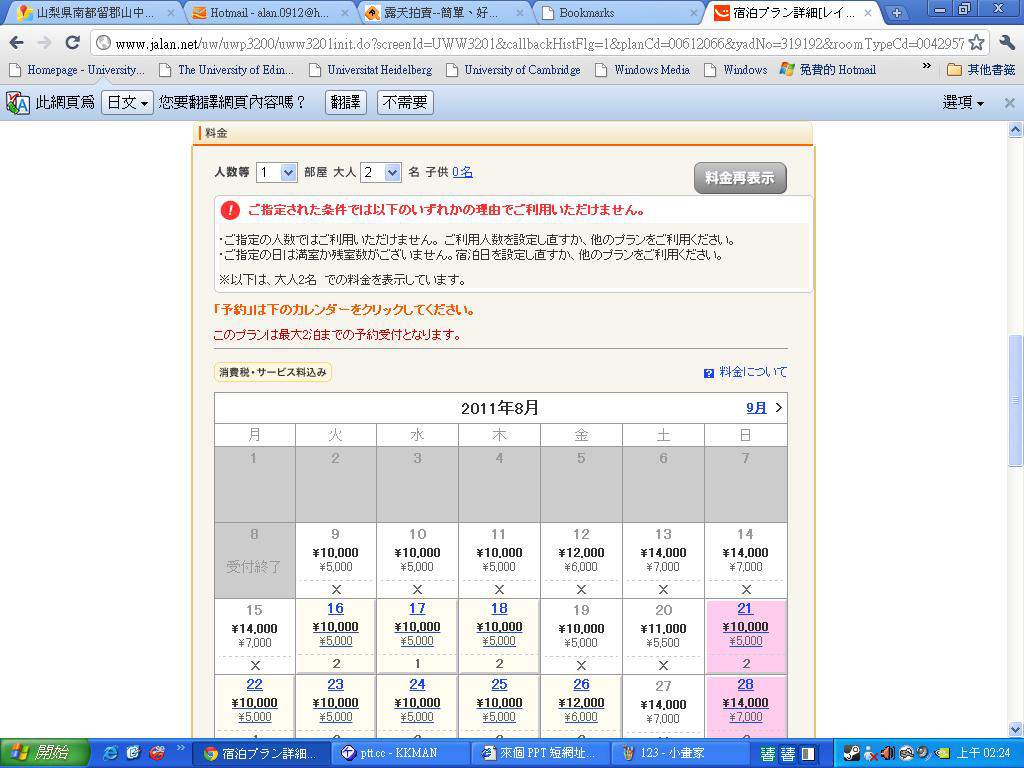Close the translation bar with the X

[x=1010, y=103]
